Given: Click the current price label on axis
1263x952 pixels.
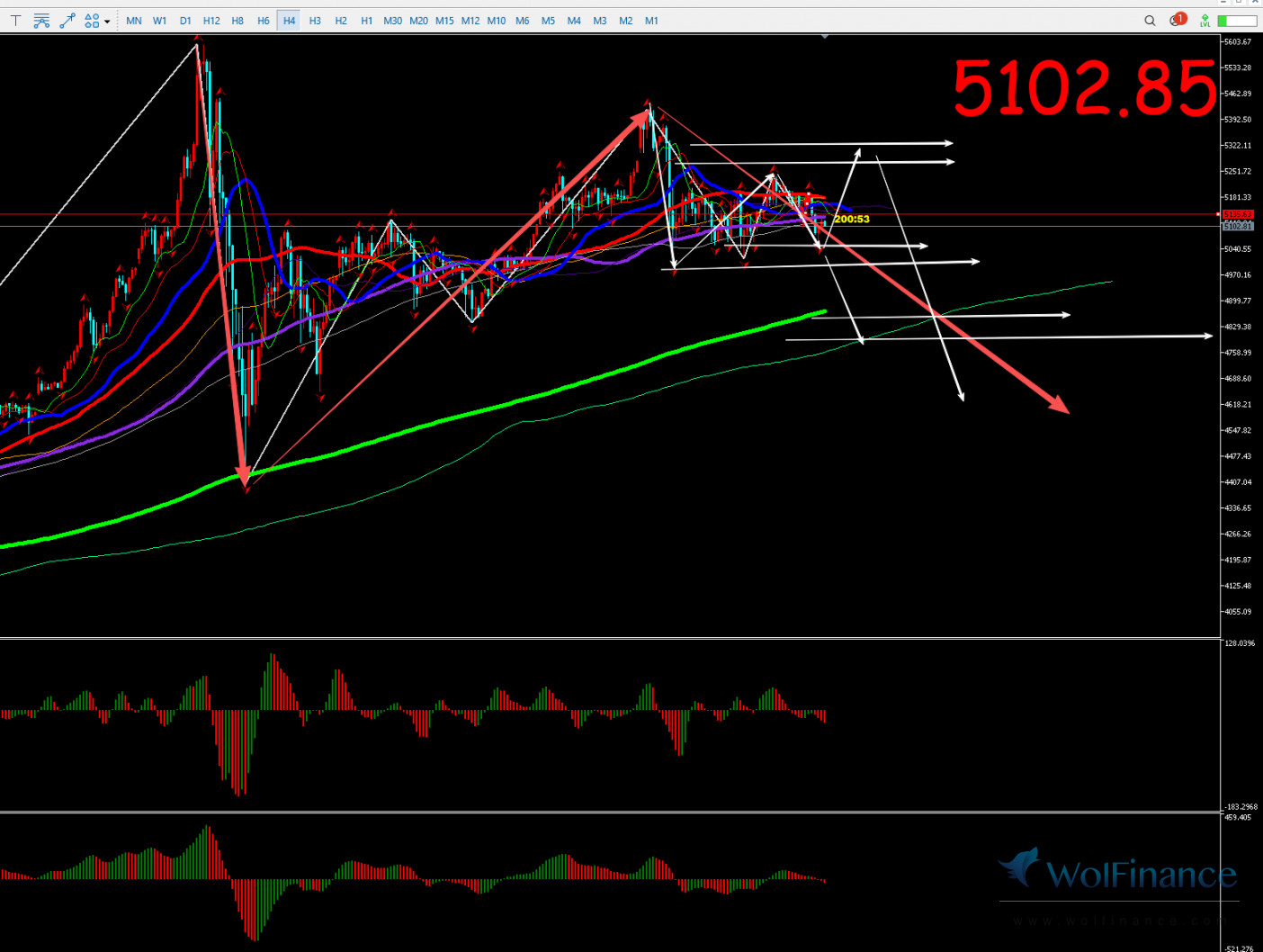Looking at the screenshot, I should (1237, 226).
